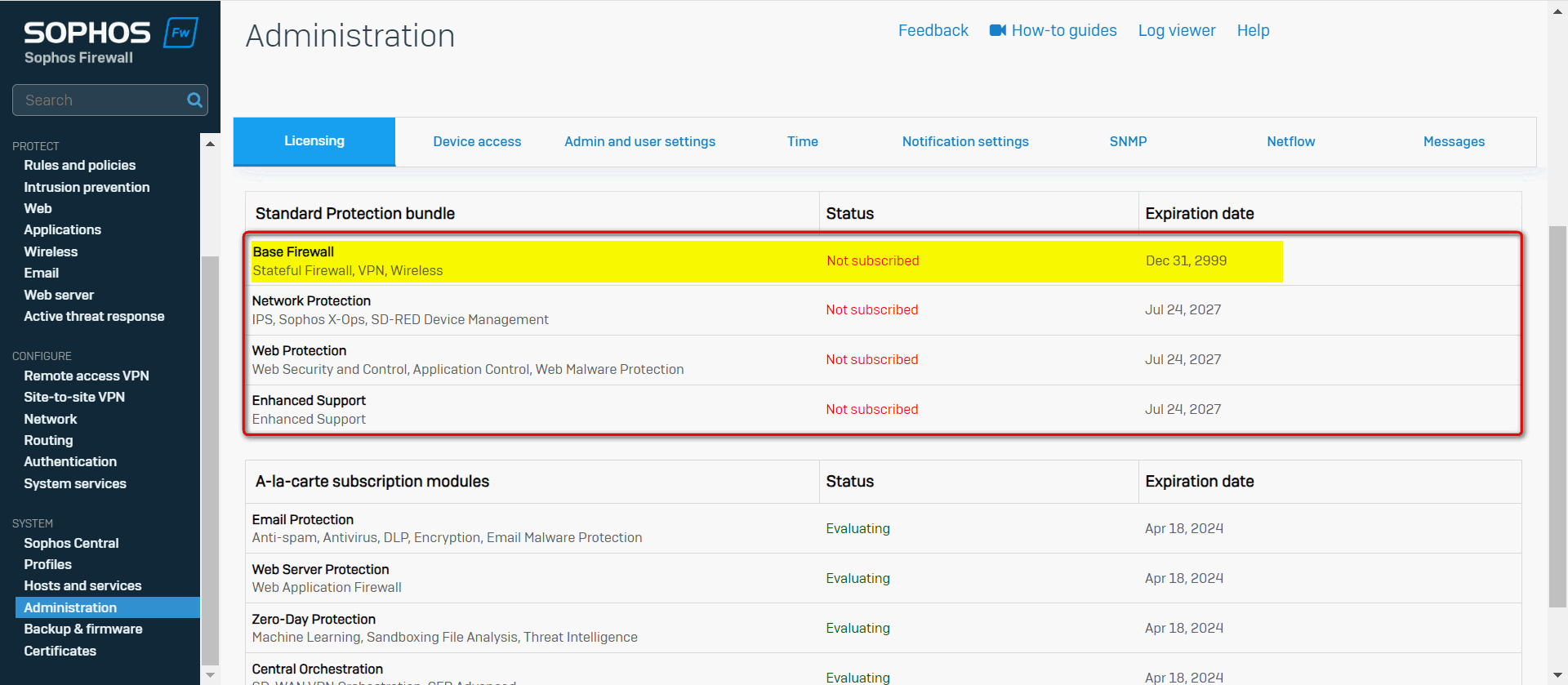The image size is (1568, 685).
Task: Click the main page scrollbar thumb
Action: 1557,416
